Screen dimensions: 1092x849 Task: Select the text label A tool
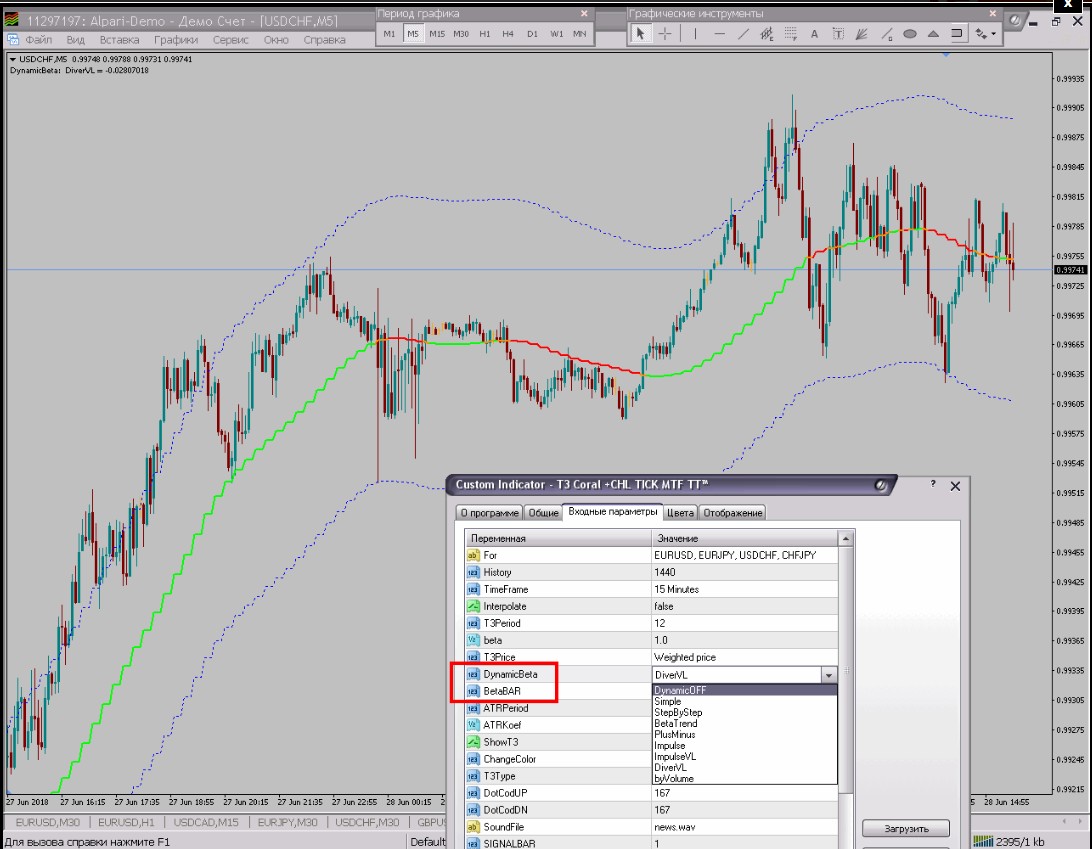pyautogui.click(x=814, y=33)
